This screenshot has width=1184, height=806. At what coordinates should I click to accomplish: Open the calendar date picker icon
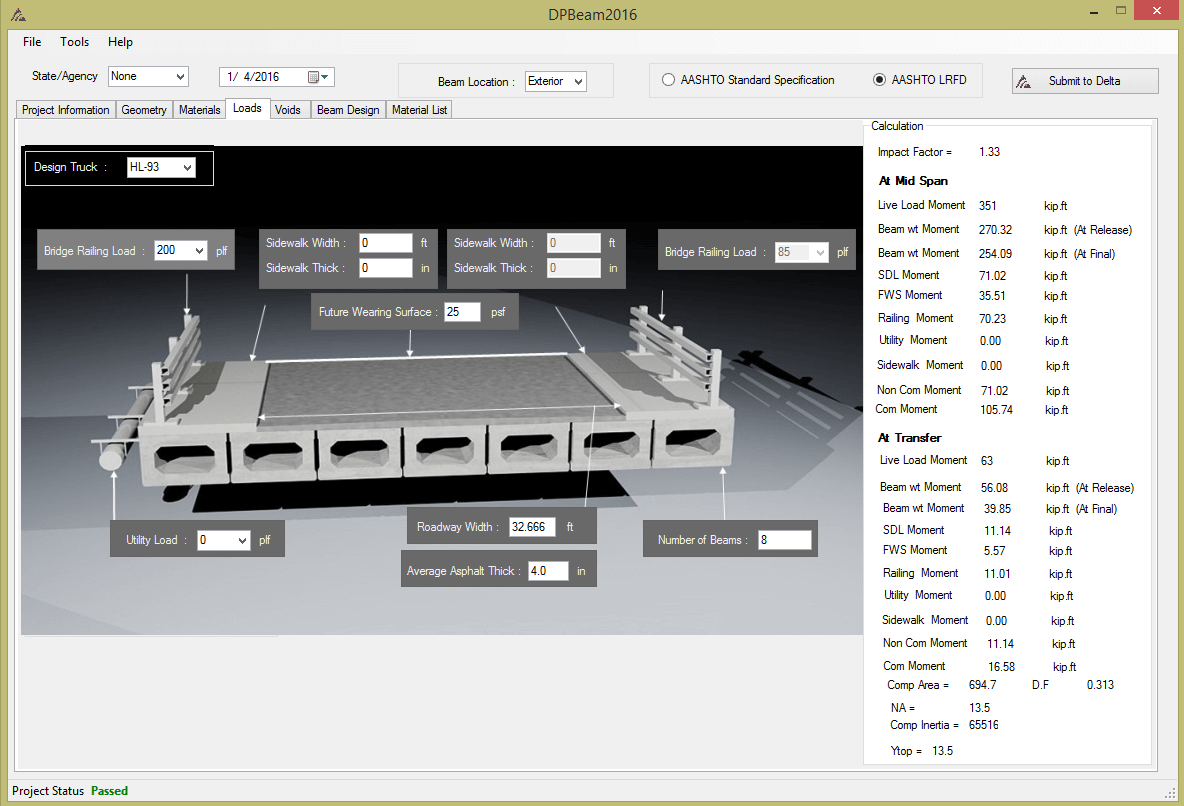coord(314,77)
